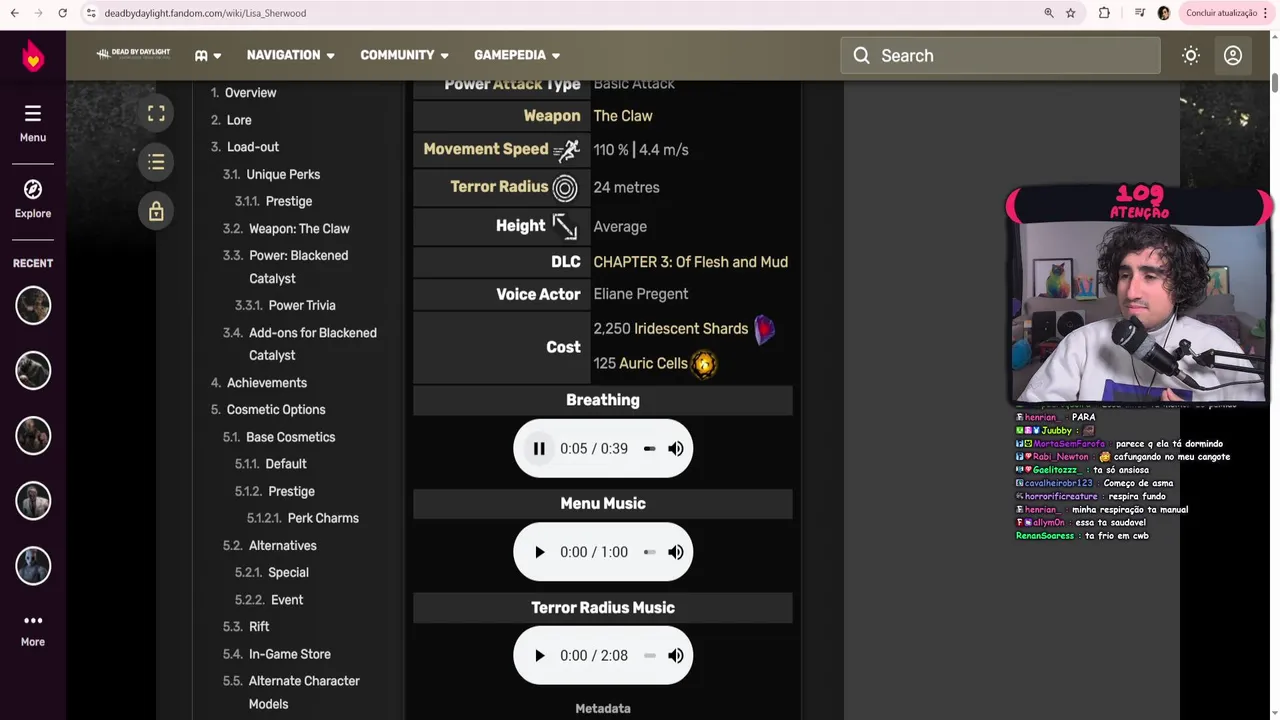
Task: Jump to Lore section
Action: 239,120
